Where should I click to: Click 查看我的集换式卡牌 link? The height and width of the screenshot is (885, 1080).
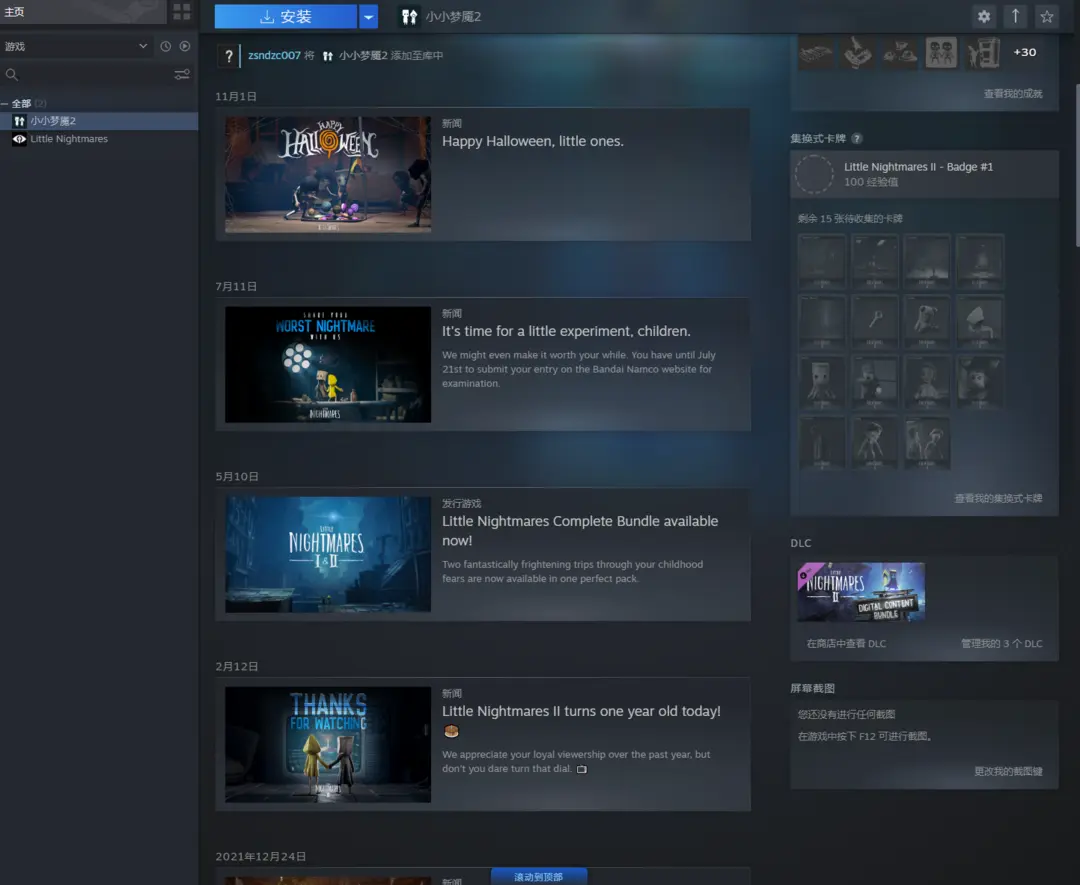[x=998, y=498]
